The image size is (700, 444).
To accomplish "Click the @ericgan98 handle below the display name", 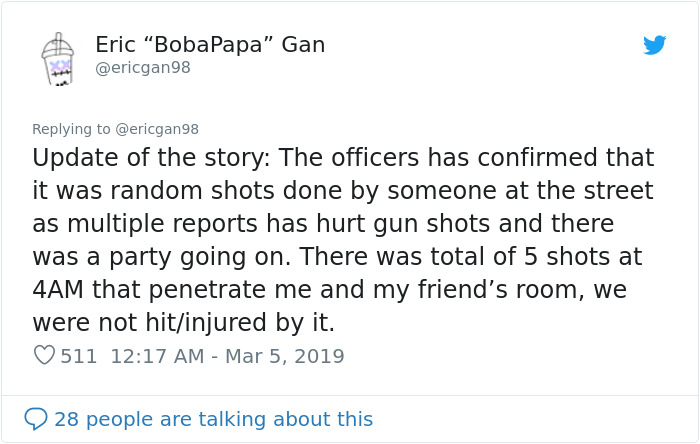I will click(142, 68).
